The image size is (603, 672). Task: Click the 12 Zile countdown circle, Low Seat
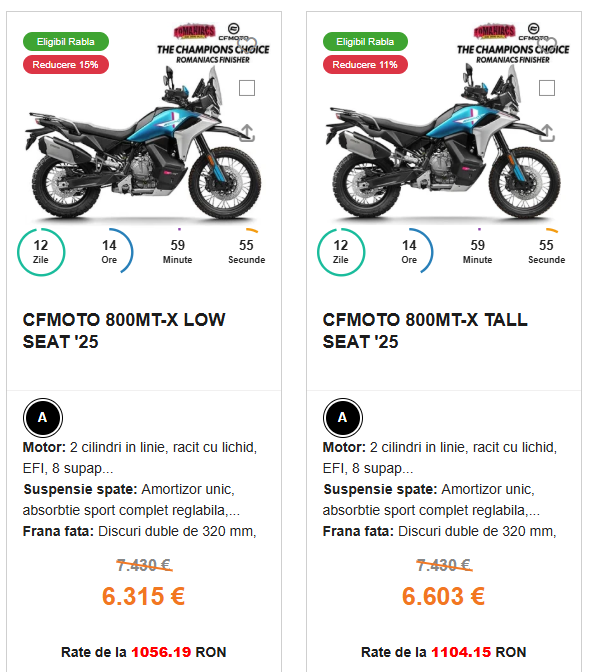(x=41, y=251)
